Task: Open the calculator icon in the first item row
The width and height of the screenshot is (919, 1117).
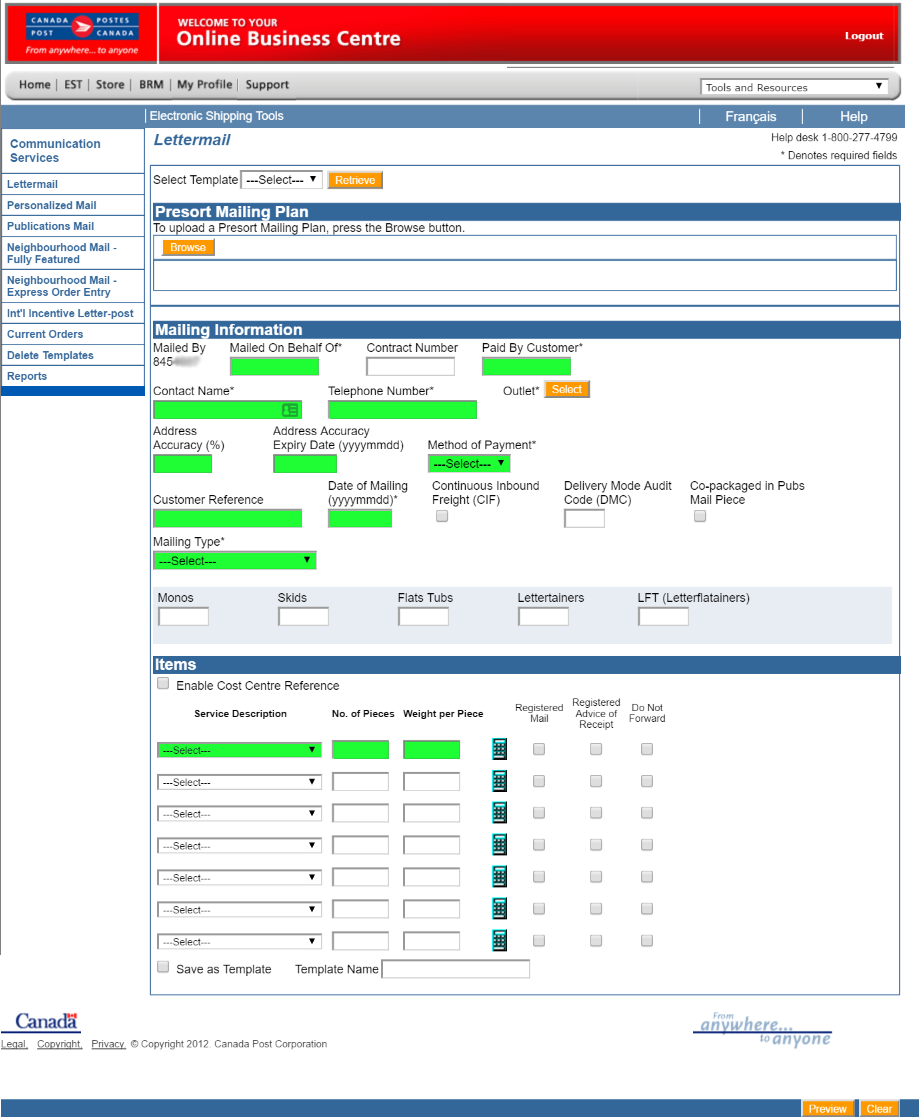Action: pos(499,749)
